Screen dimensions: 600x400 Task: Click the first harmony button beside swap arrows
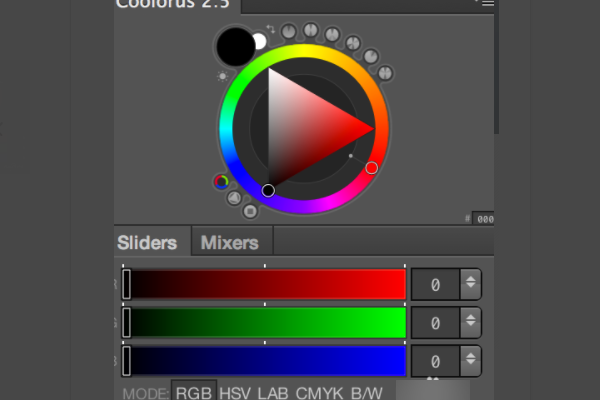pyautogui.click(x=289, y=32)
